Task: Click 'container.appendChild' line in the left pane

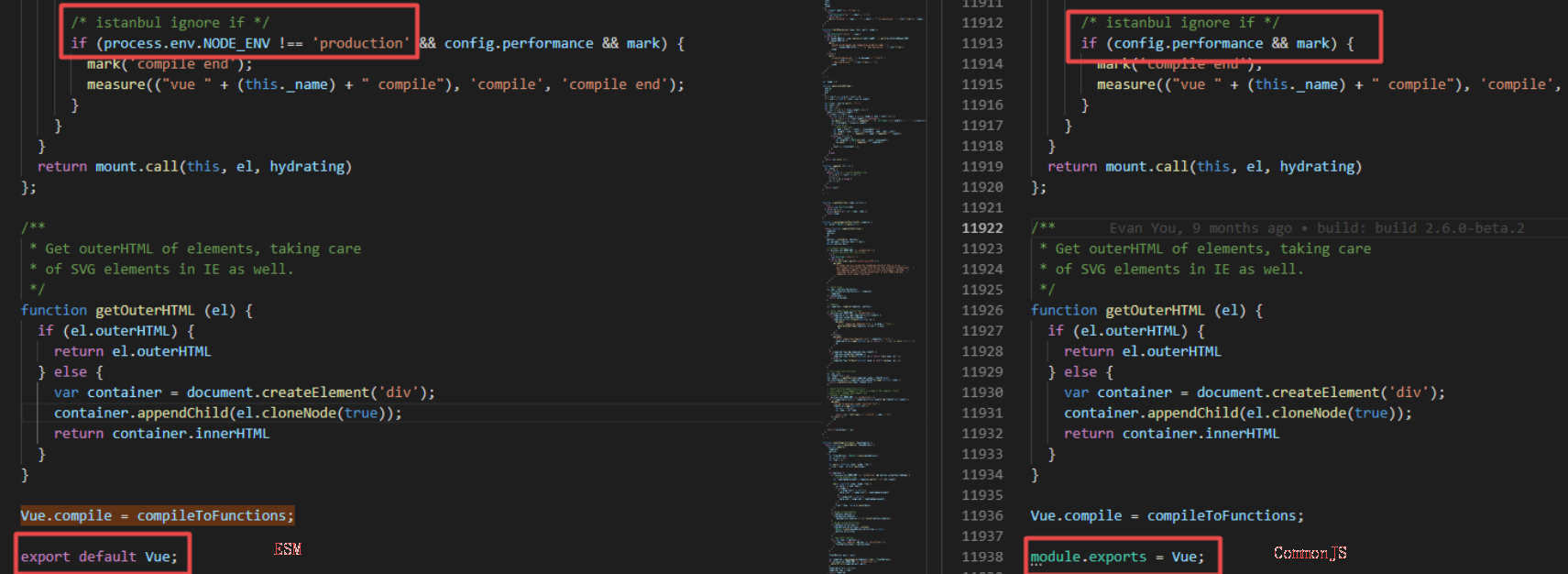Action: pyautogui.click(x=228, y=414)
